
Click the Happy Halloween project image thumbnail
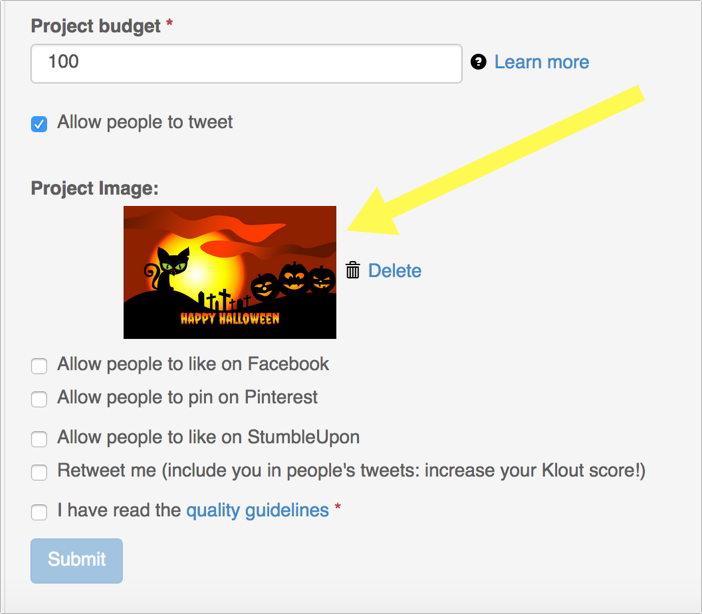click(230, 272)
